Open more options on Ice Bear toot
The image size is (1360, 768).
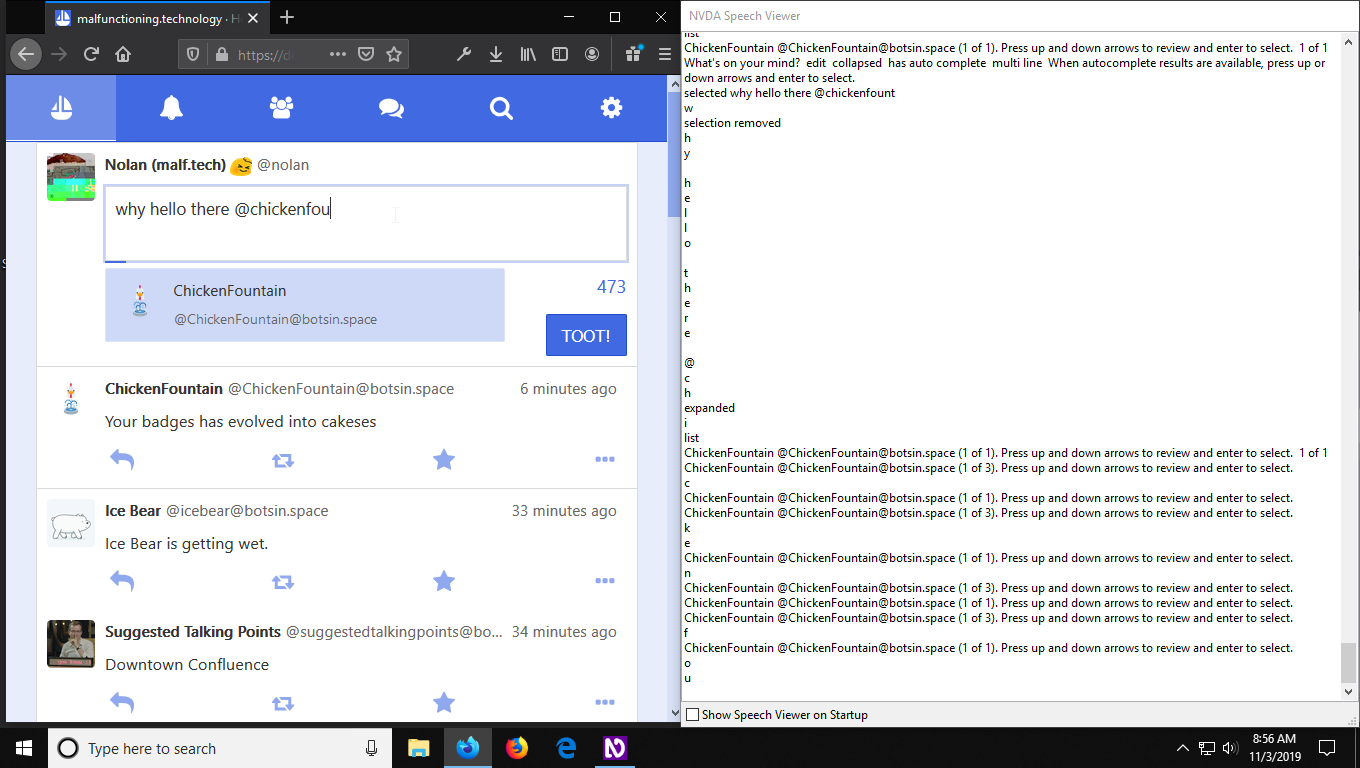tap(605, 581)
